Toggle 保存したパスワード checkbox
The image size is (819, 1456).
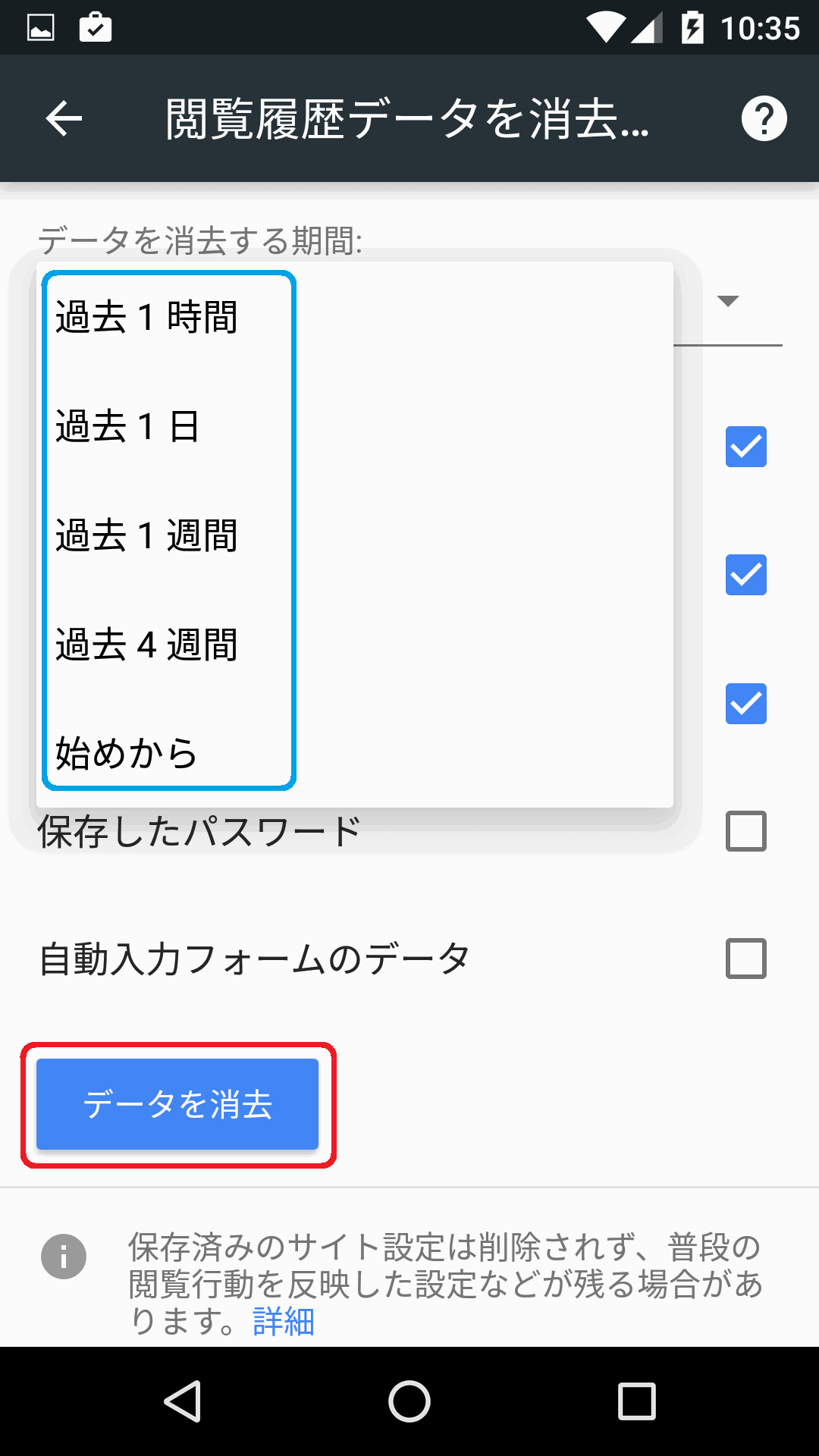(x=746, y=831)
